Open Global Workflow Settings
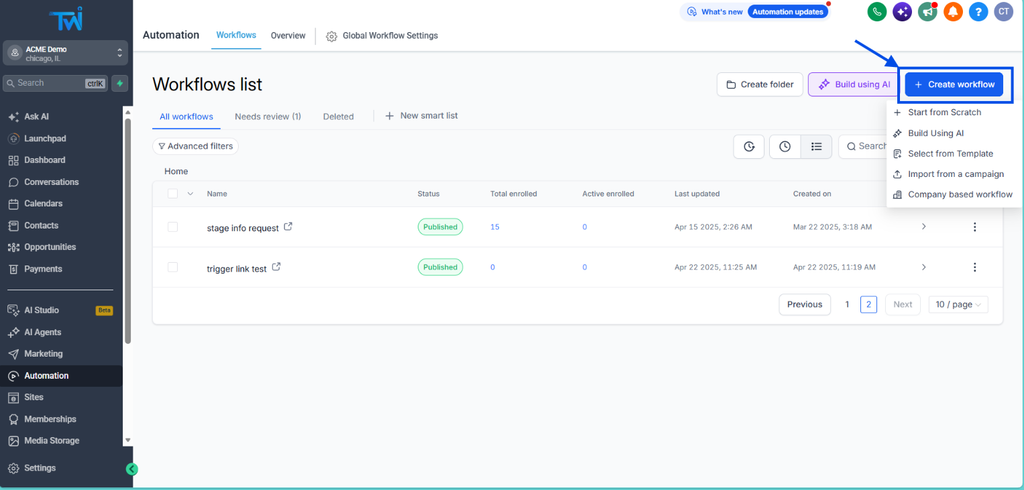Screen dimensions: 1024x490 [382, 35]
